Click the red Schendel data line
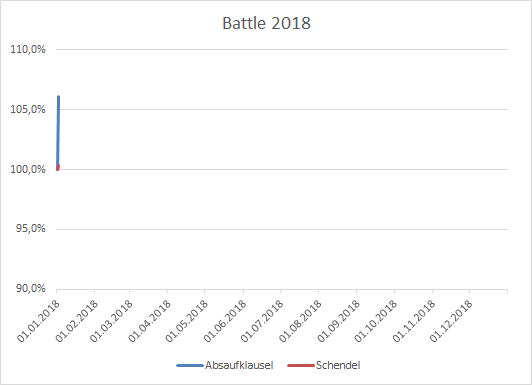 pyautogui.click(x=58, y=168)
